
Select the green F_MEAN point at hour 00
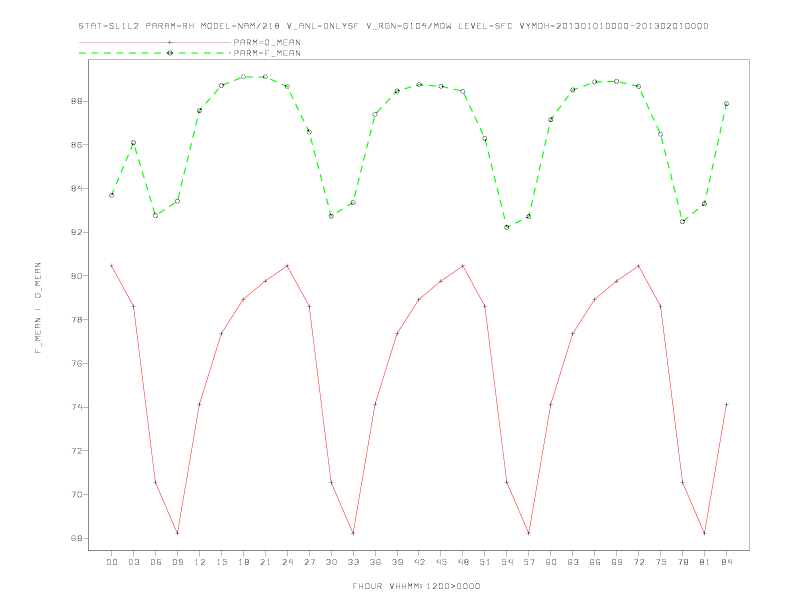pyautogui.click(x=112, y=195)
